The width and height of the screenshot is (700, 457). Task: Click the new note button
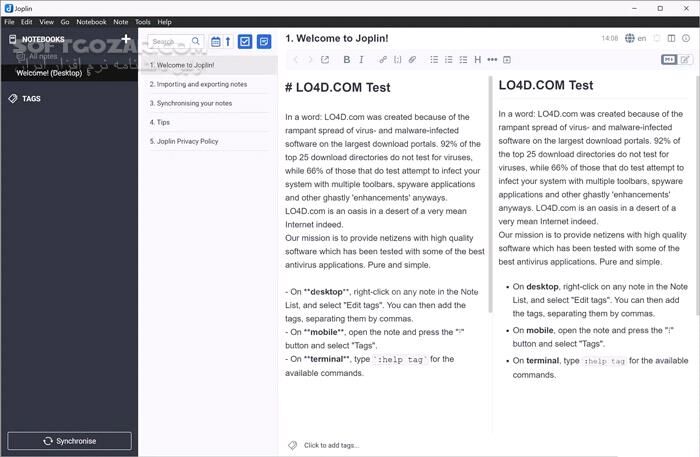pos(264,41)
